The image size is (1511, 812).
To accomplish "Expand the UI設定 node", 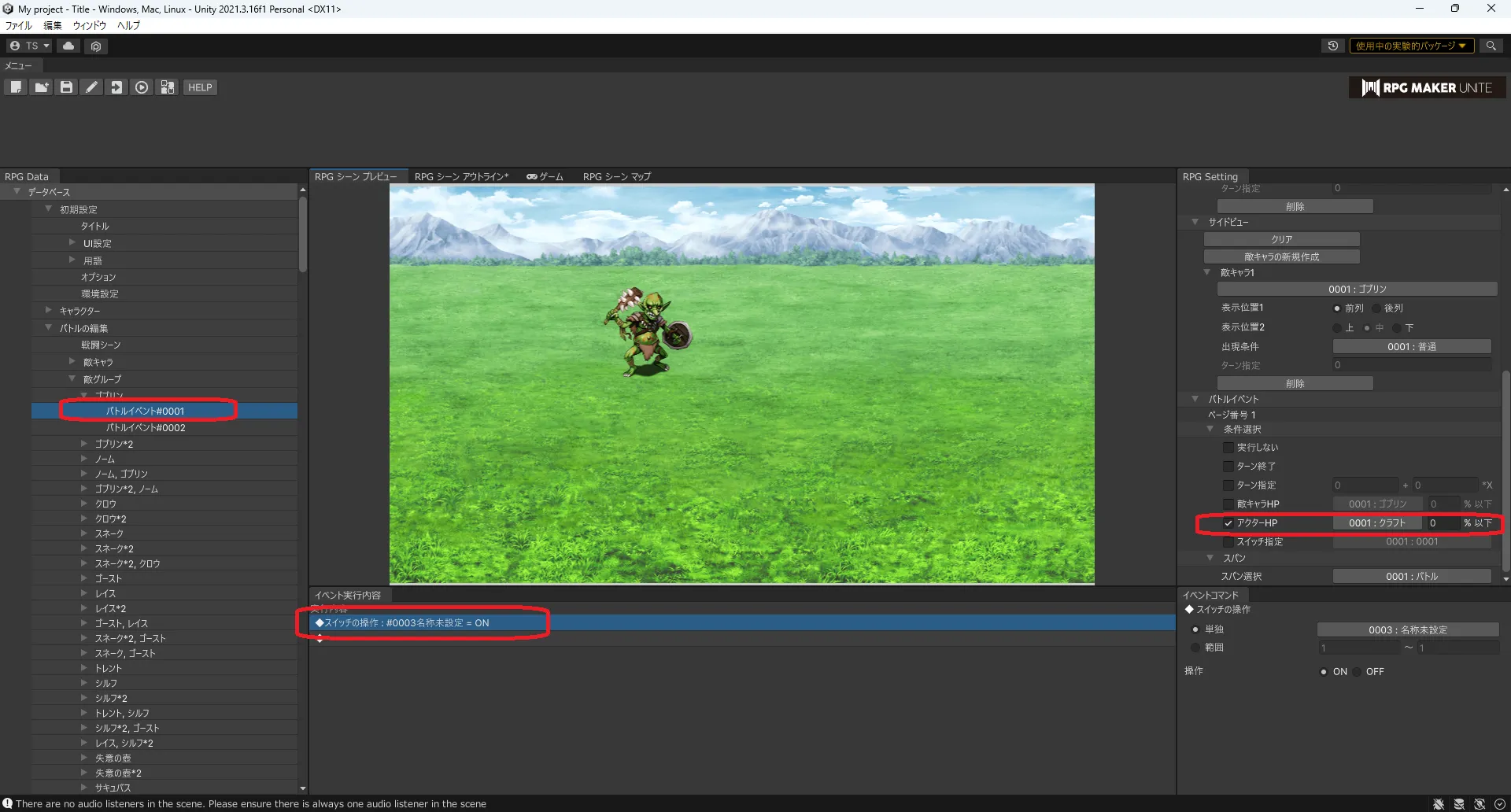I will [x=72, y=242].
